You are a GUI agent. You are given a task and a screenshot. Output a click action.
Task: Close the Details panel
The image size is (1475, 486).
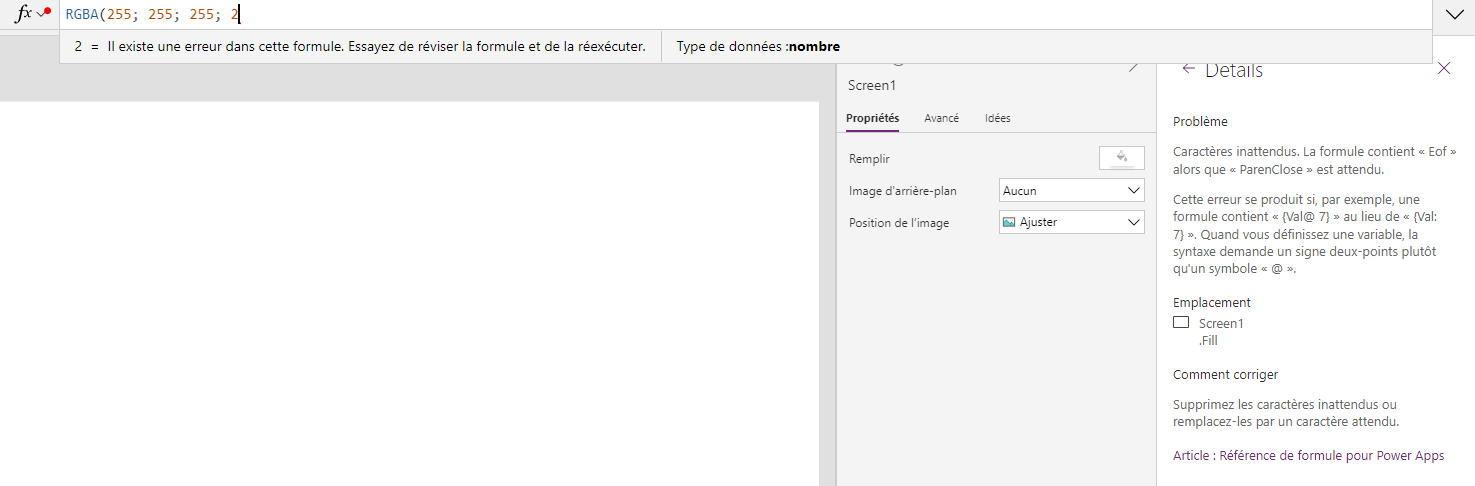click(1444, 68)
